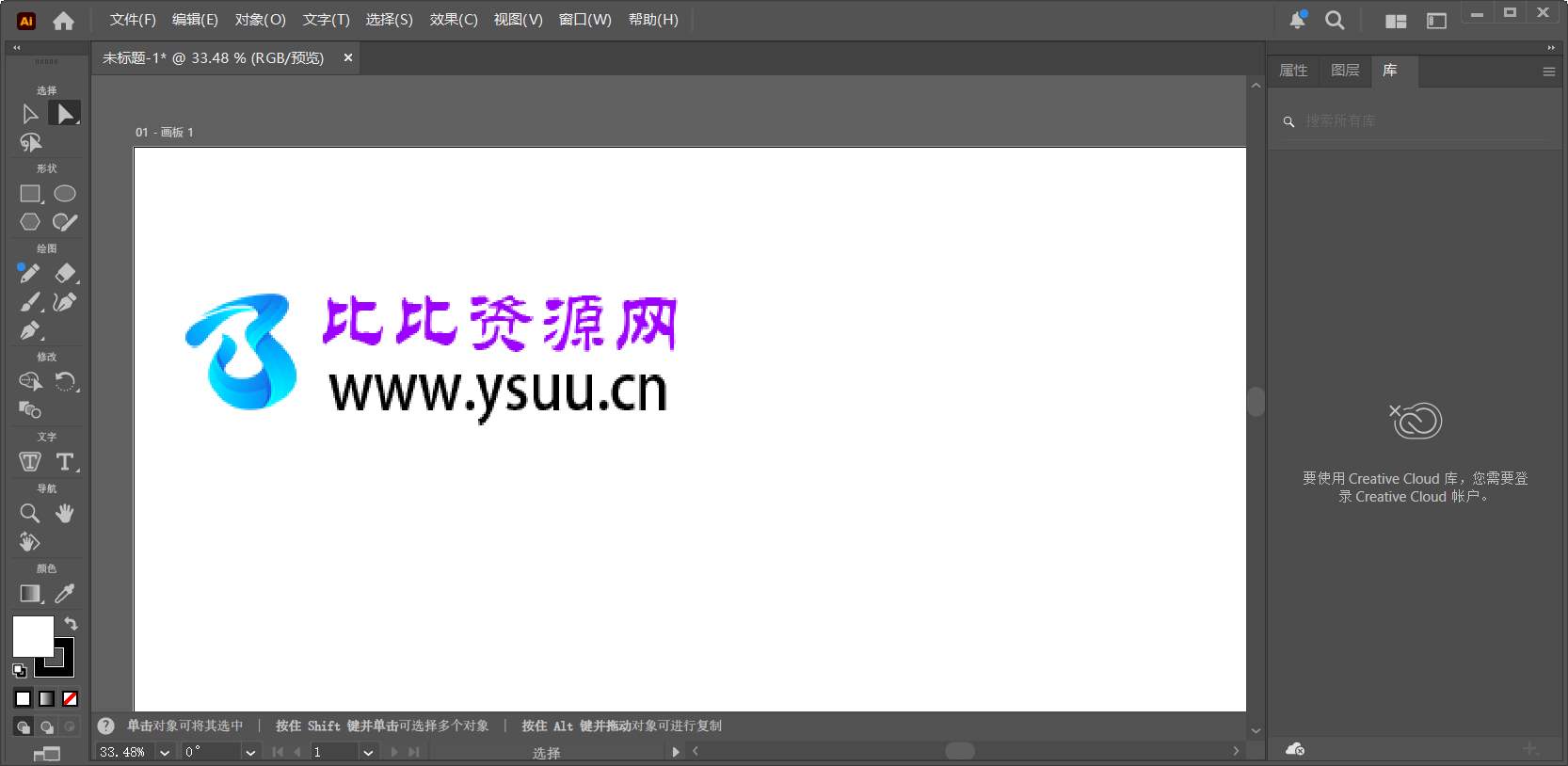Set the paint to None
The width and height of the screenshot is (1568, 766).
(x=70, y=699)
